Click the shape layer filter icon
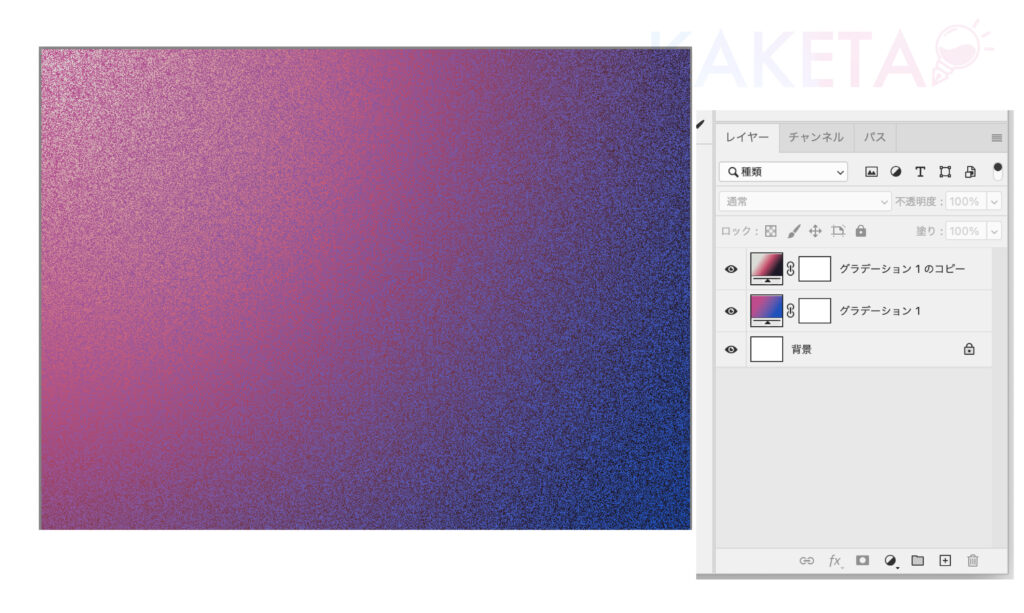1024x613 pixels. point(945,172)
